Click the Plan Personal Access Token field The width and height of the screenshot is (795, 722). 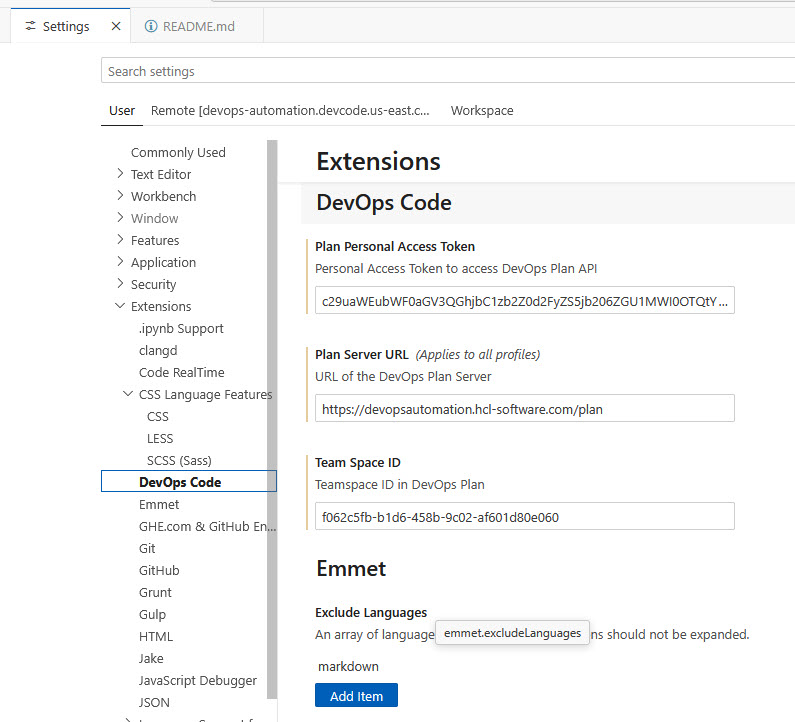pos(525,300)
